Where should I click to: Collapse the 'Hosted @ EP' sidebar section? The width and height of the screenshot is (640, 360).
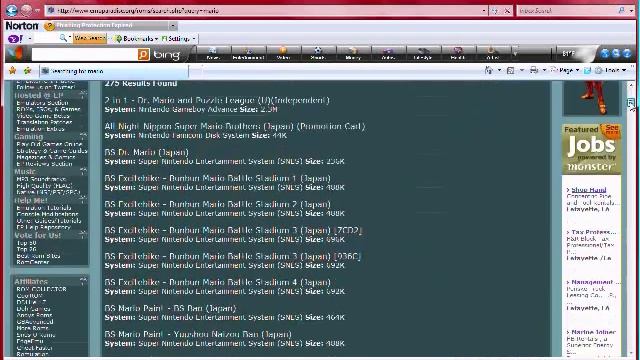(x=83, y=95)
